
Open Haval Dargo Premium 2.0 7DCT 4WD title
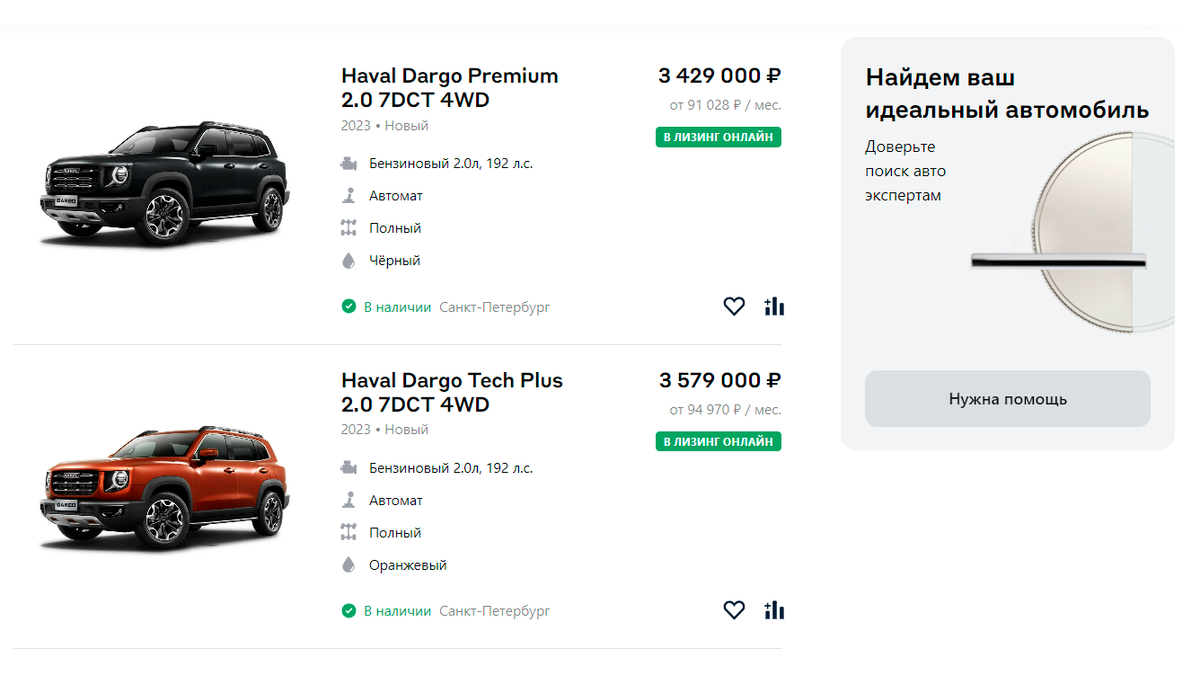(x=449, y=88)
